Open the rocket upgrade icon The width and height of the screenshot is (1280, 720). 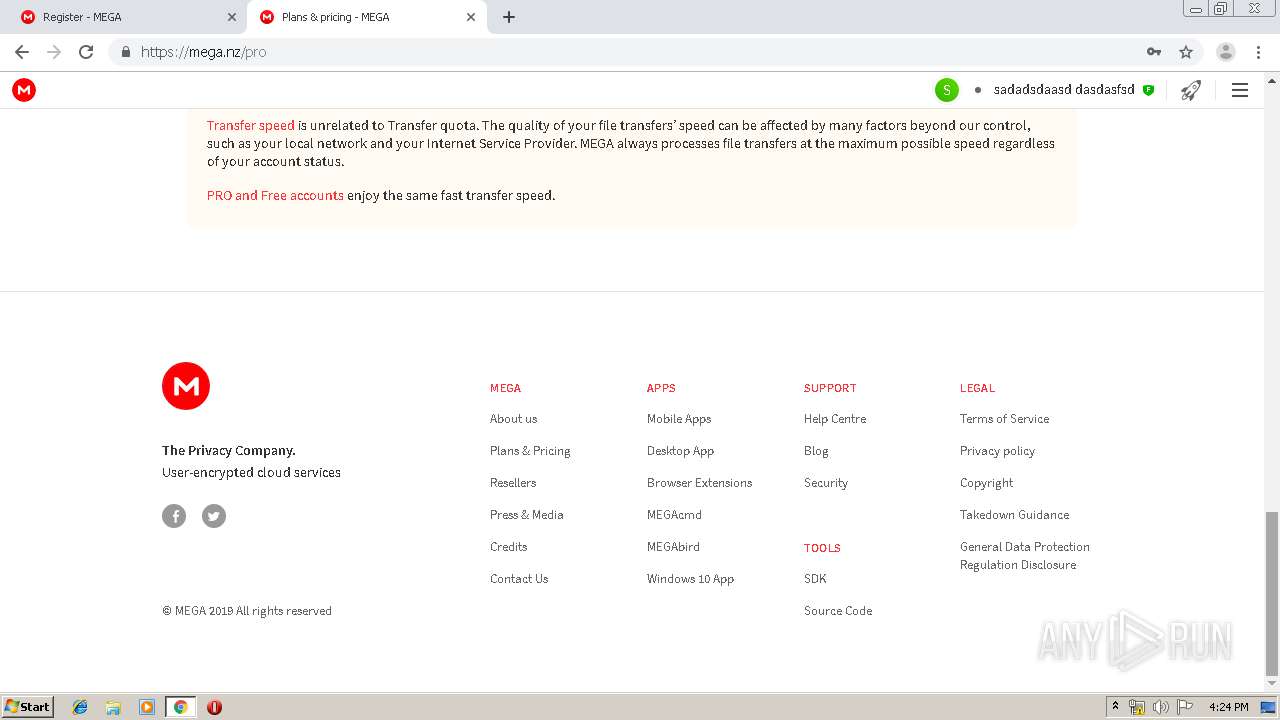(x=1190, y=90)
